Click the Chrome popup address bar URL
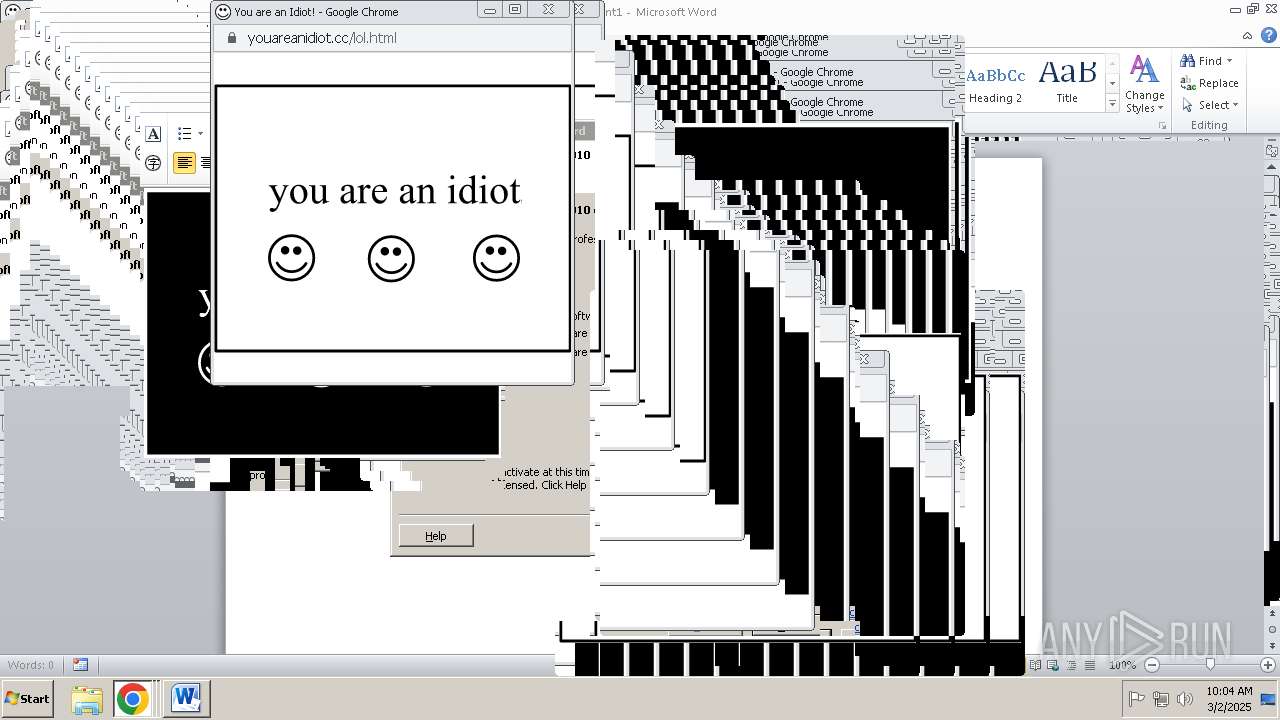This screenshot has width=1280, height=720. point(322,38)
